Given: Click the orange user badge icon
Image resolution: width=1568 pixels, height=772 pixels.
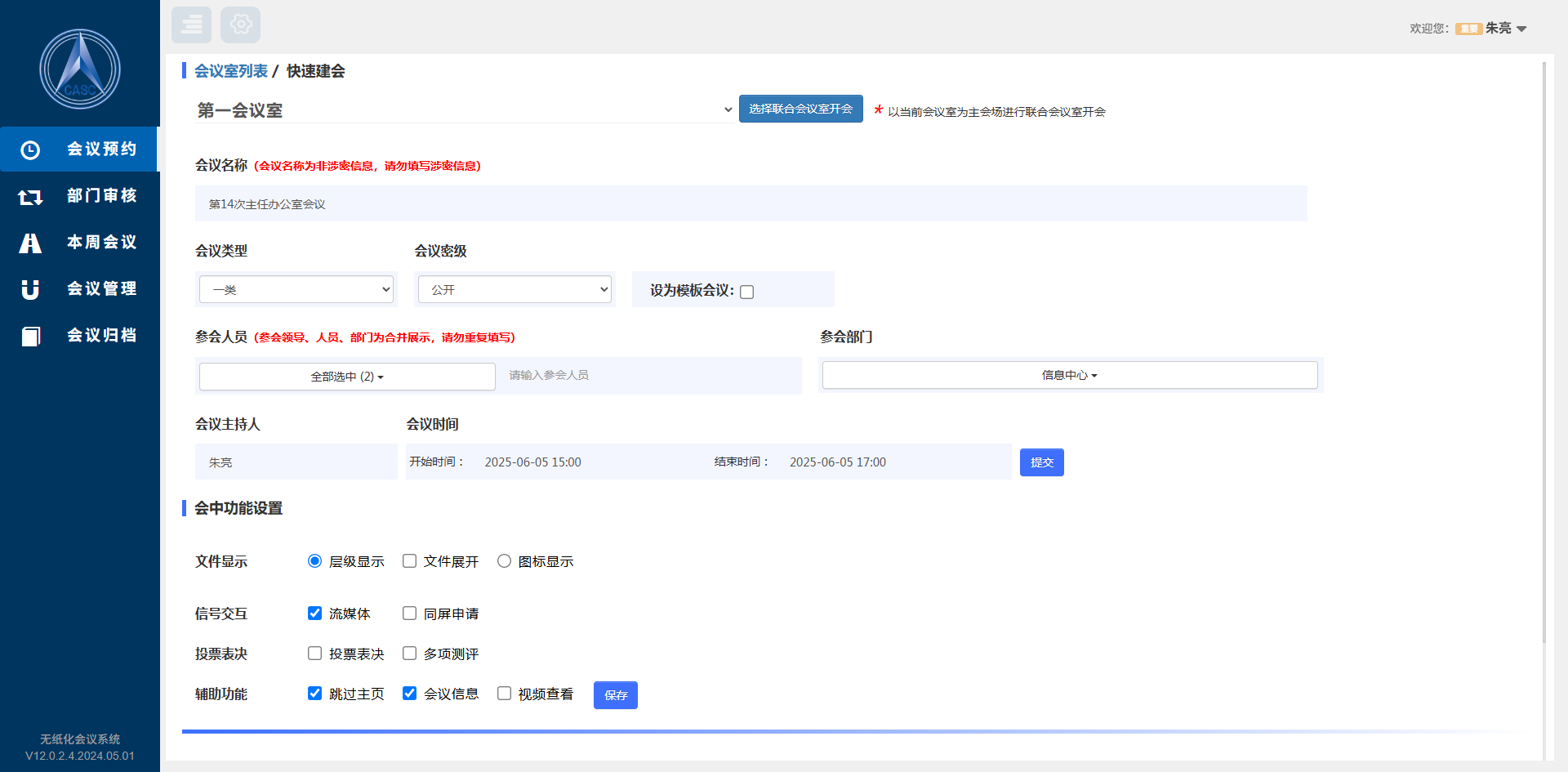Looking at the screenshot, I should (1468, 29).
